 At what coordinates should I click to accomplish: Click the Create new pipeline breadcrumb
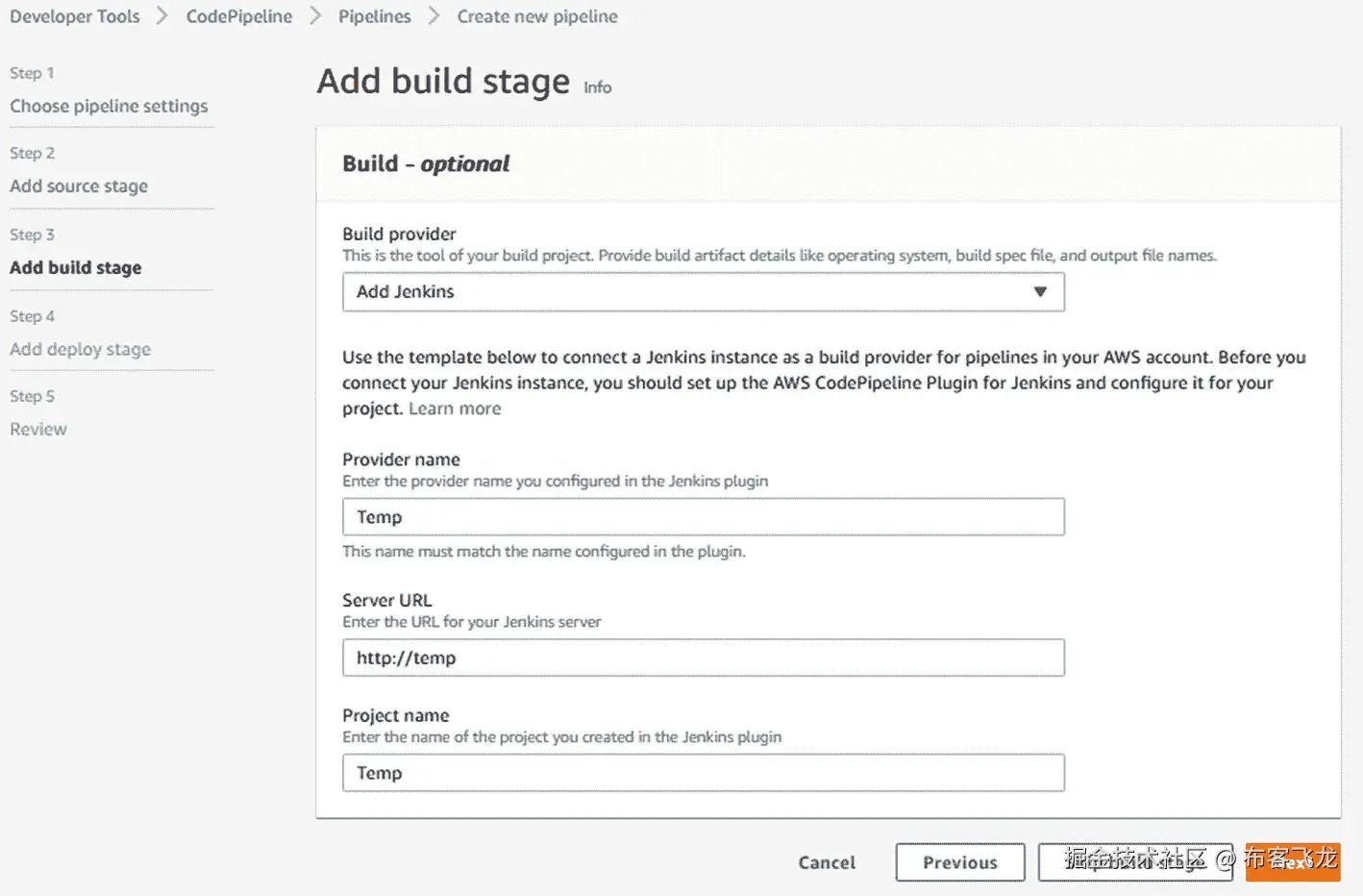coord(537,16)
